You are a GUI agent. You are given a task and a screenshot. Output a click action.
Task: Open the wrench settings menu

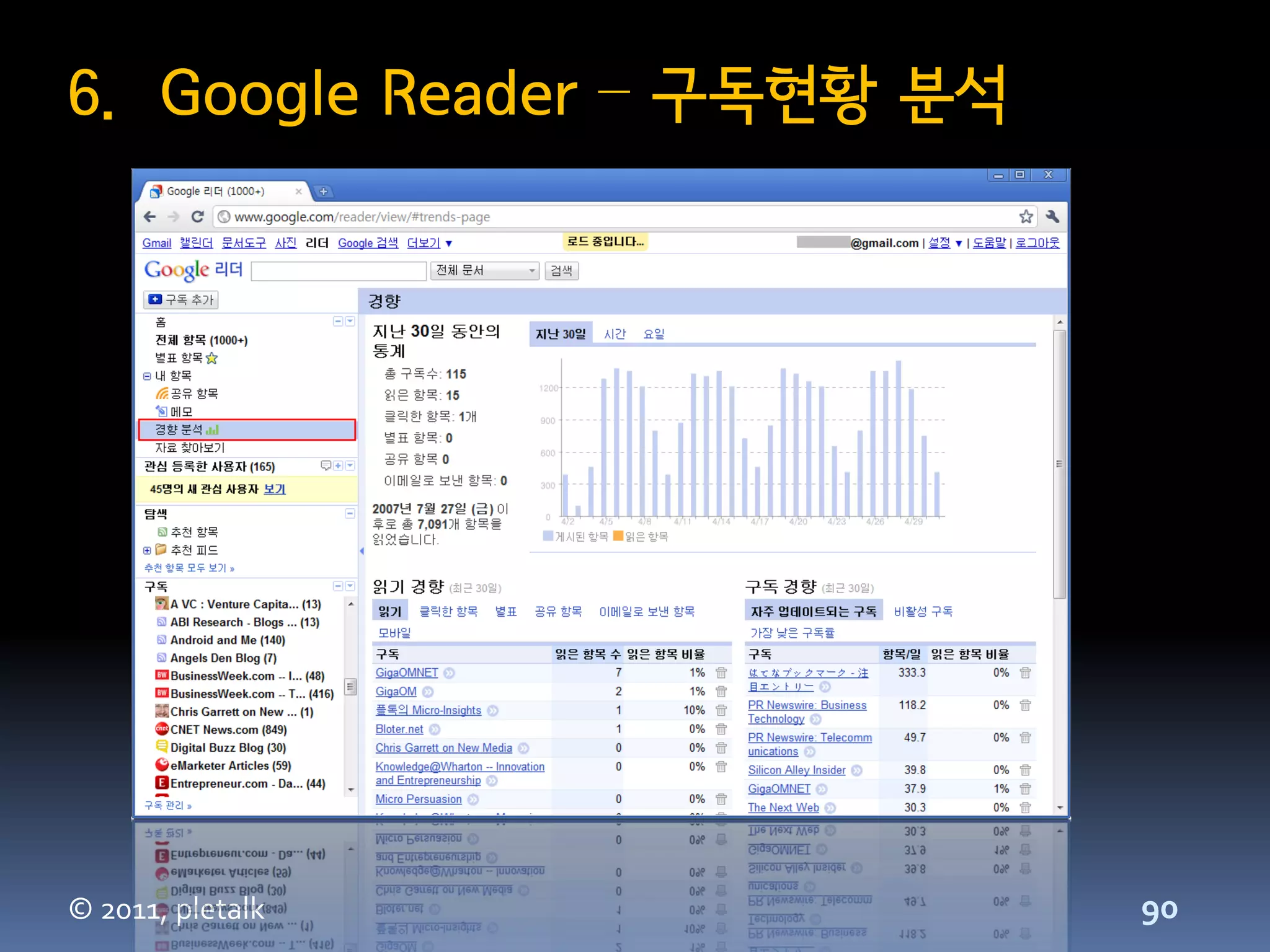tap(1052, 217)
